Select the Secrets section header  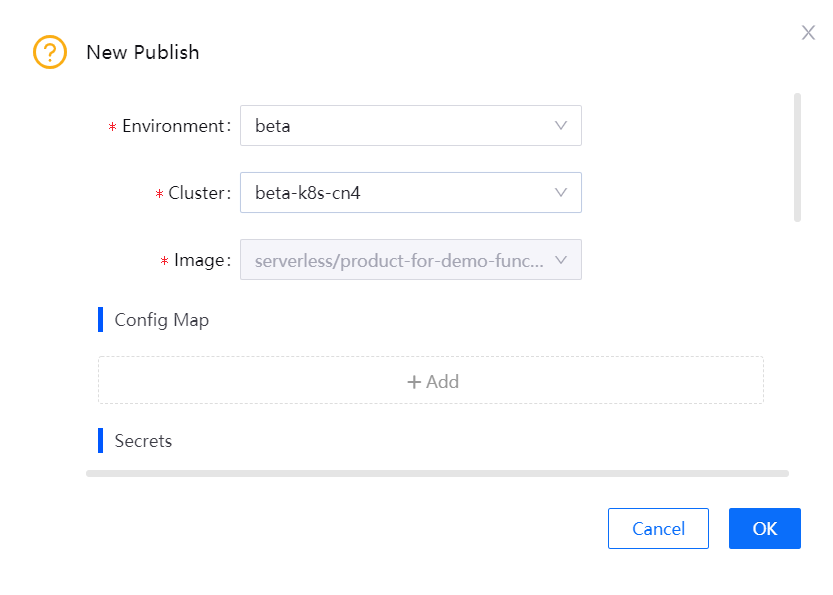tap(145, 440)
